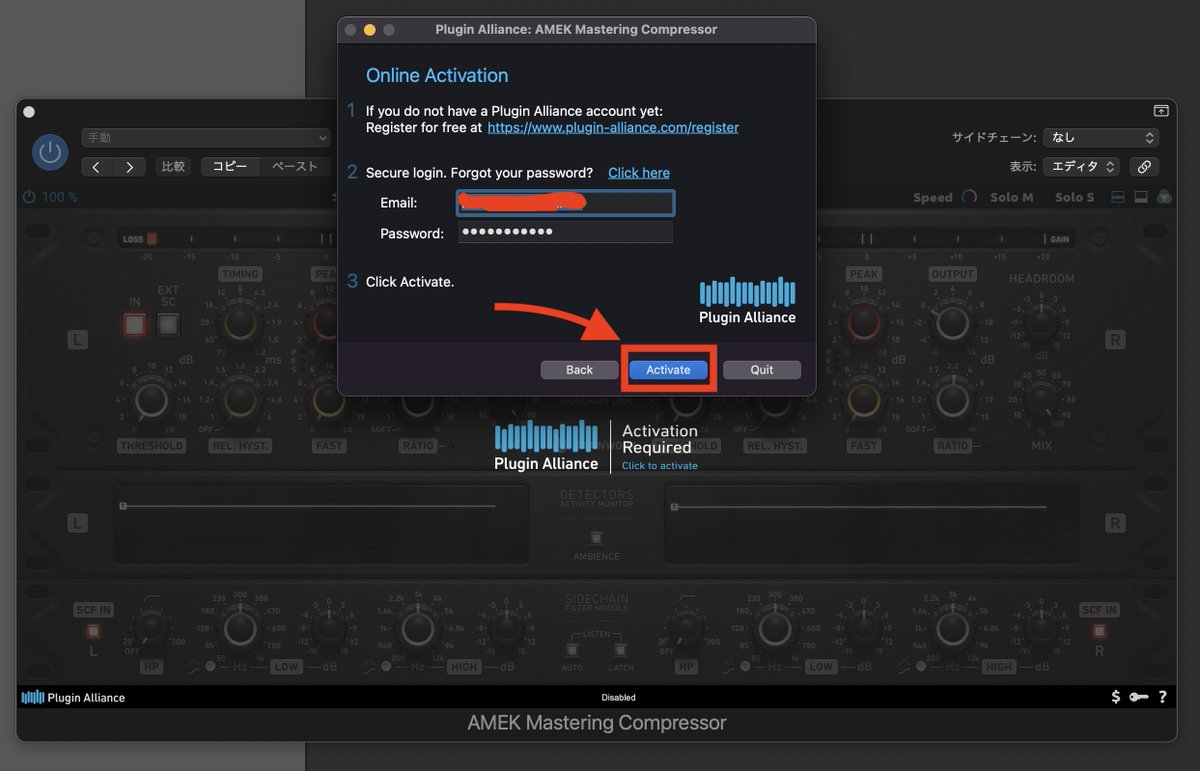Go to previous preset with left arrow
Screen dimensions: 1200x771
[x=96, y=167]
